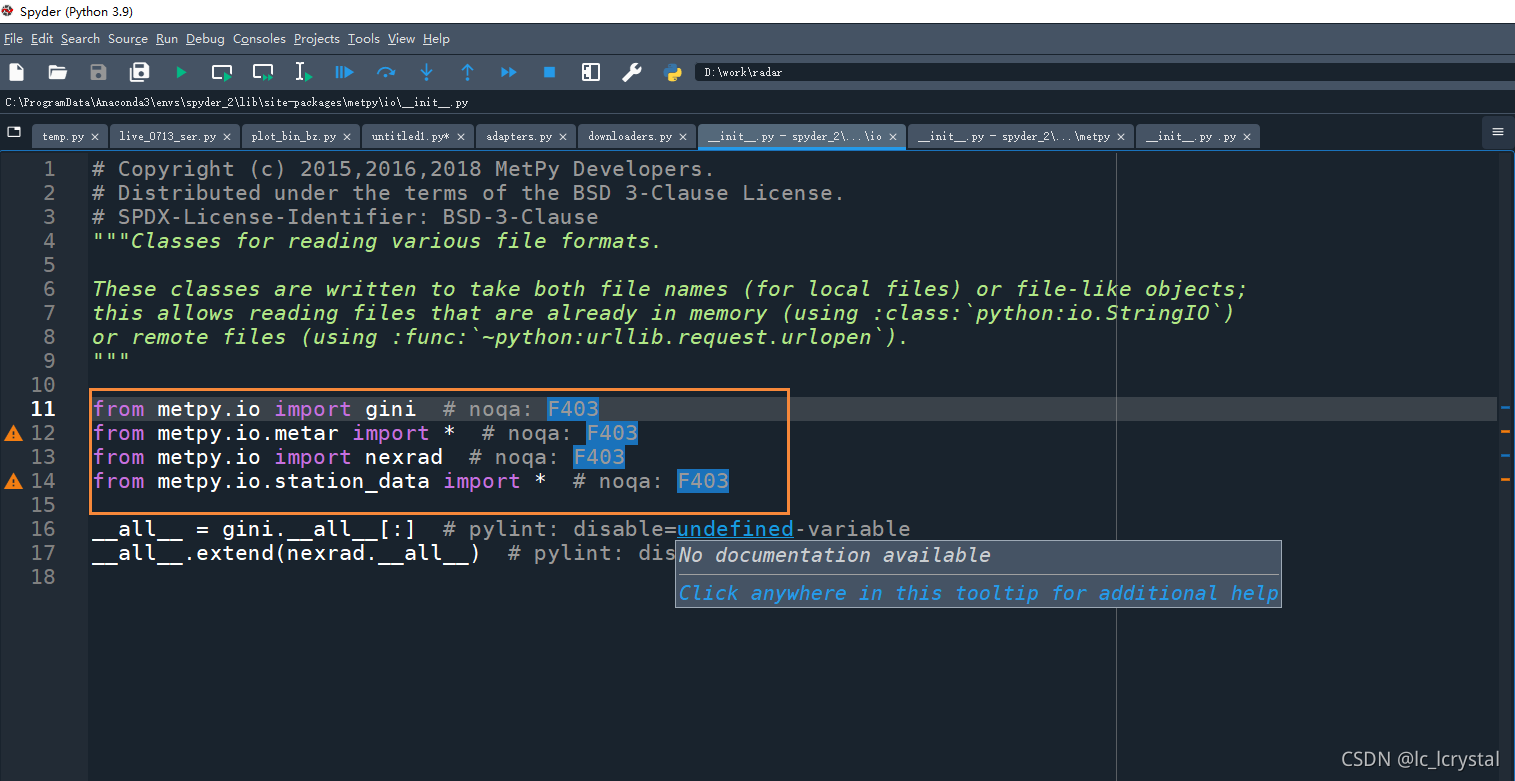Open the File menu
Screen dimensions: 1515x781
pyautogui.click(x=13, y=39)
